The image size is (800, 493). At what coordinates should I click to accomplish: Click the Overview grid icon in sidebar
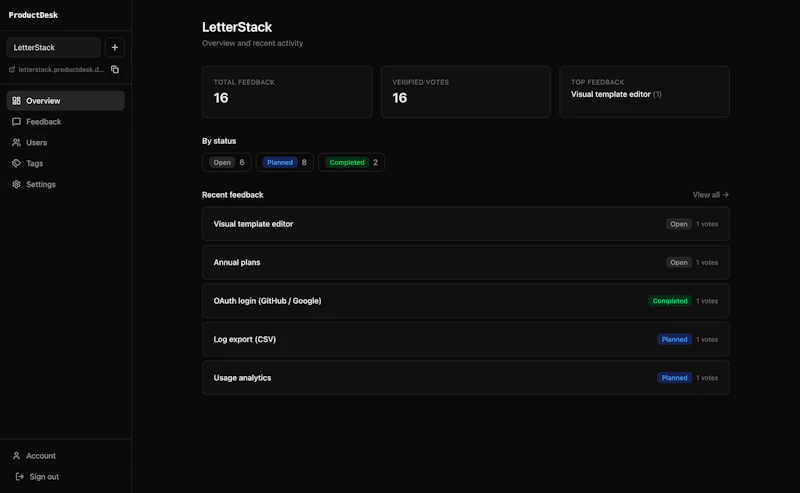click(16, 101)
